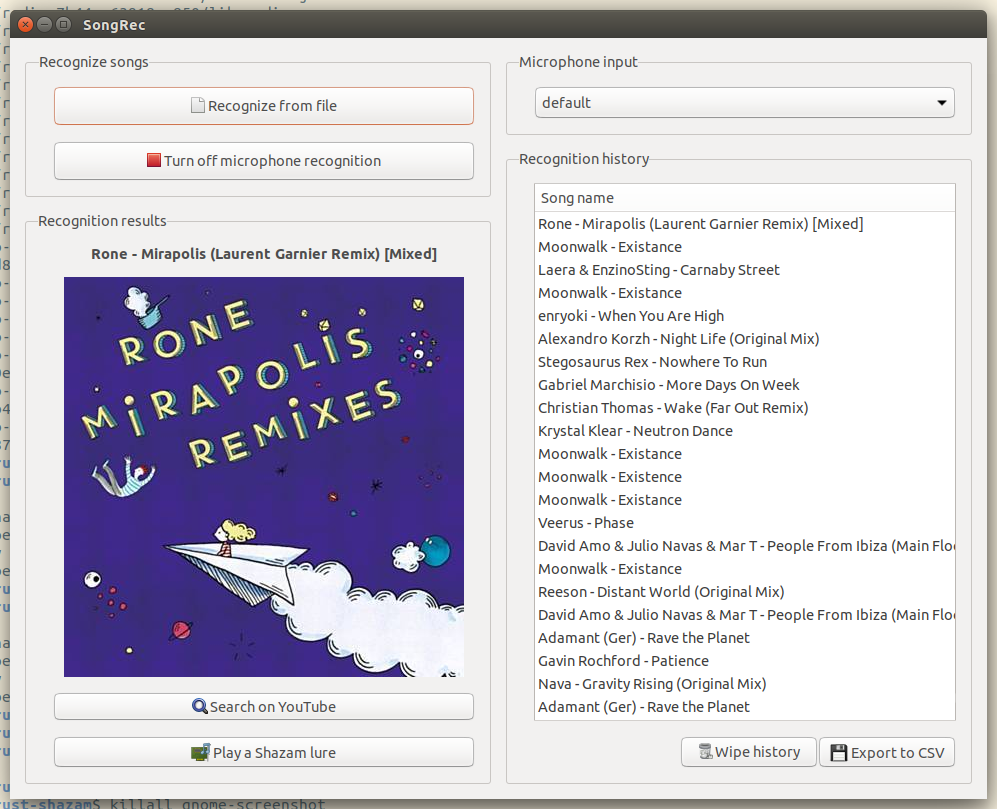Search the recognized song on YouTube
This screenshot has width=997, height=809.
point(263,706)
